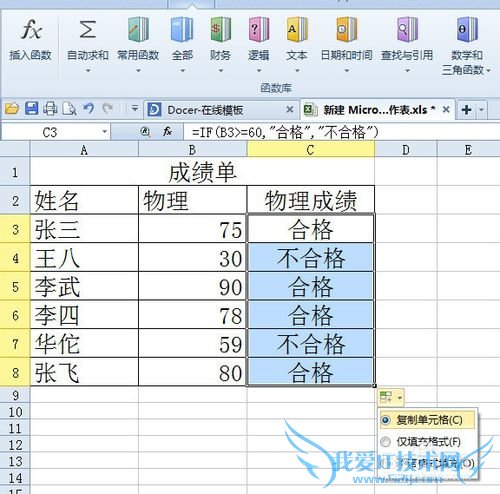Open the Text functions yellow book icon
Screen dimensions: 500x494
pos(297,30)
